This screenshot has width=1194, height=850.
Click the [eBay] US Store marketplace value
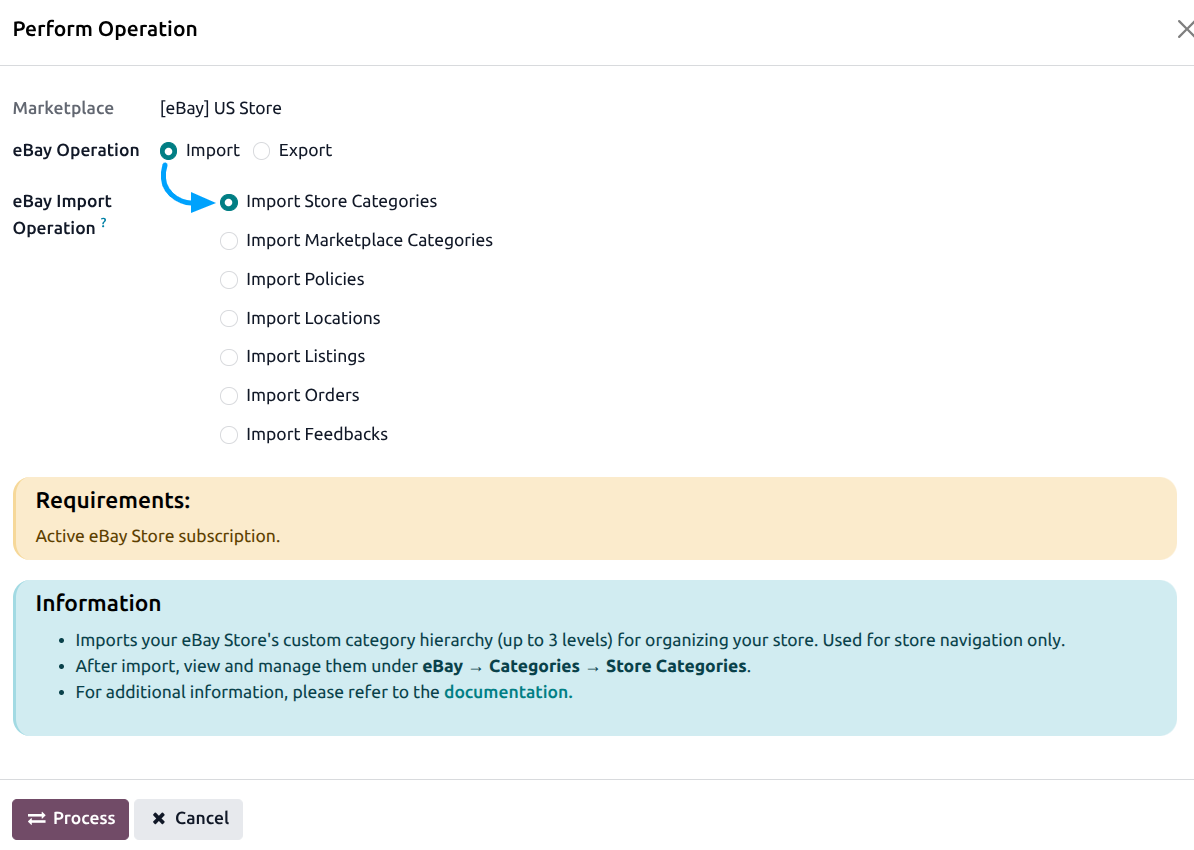(221, 108)
